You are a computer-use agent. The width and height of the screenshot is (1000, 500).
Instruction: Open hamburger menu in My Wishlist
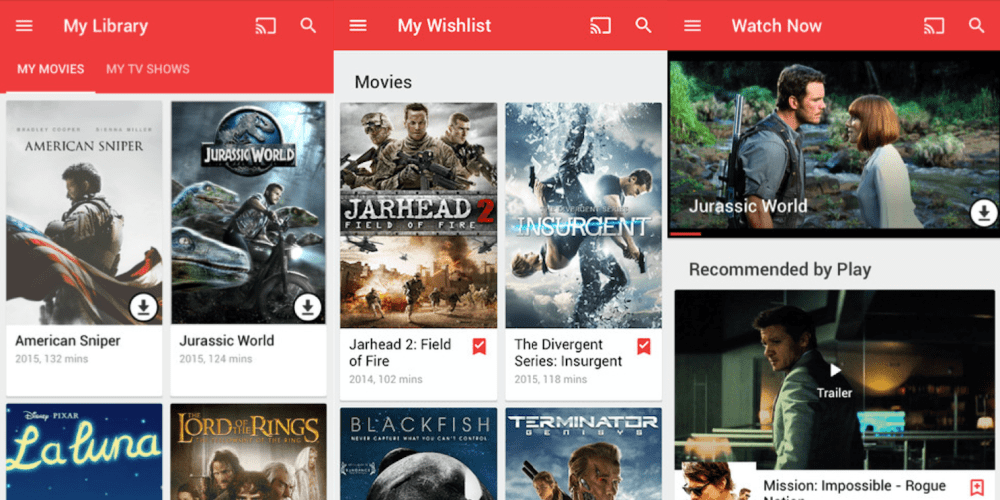pos(358,26)
